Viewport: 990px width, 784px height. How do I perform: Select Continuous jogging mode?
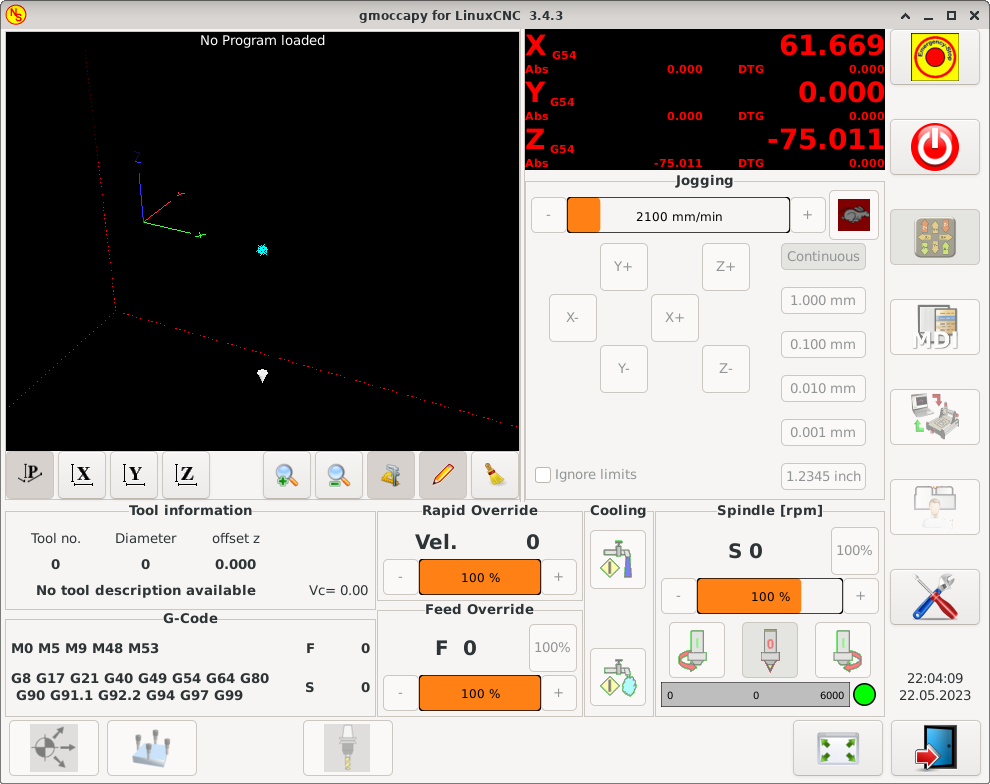pyautogui.click(x=822, y=256)
